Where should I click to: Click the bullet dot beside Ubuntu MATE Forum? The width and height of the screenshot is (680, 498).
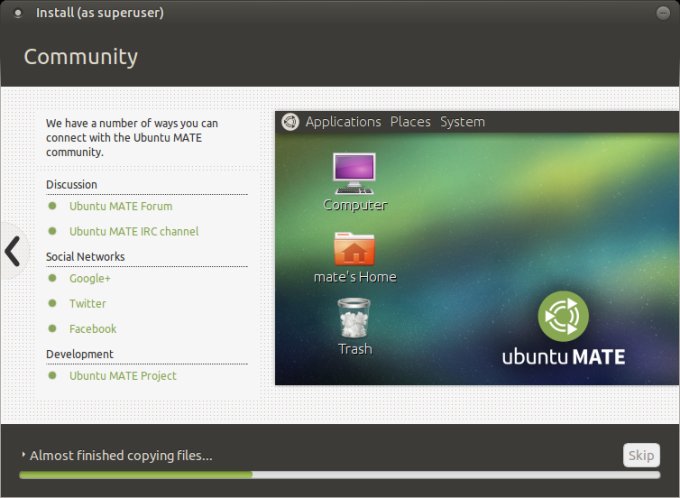tap(52, 206)
